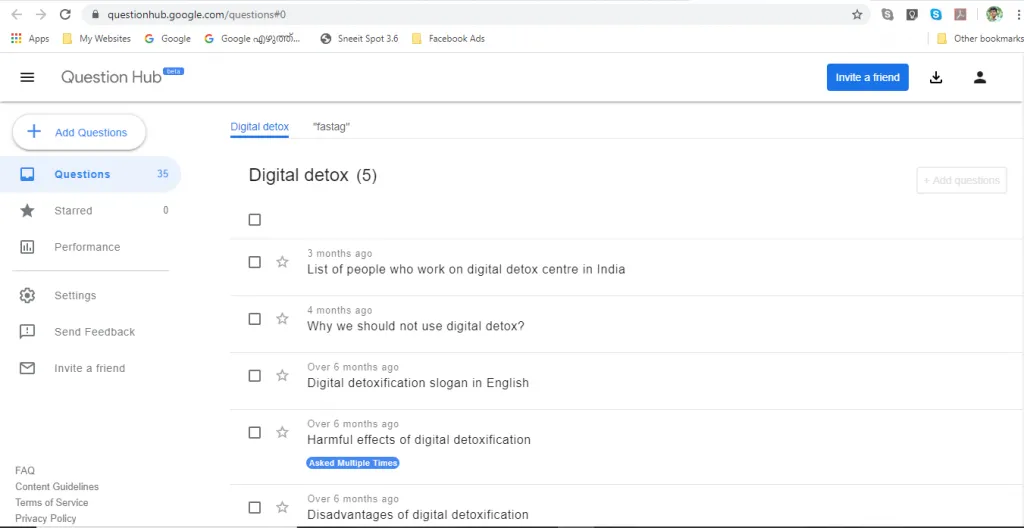Viewport: 1024px width, 528px height.
Task: Star the 'Digital detoxification slogan' question
Action: [x=282, y=376]
